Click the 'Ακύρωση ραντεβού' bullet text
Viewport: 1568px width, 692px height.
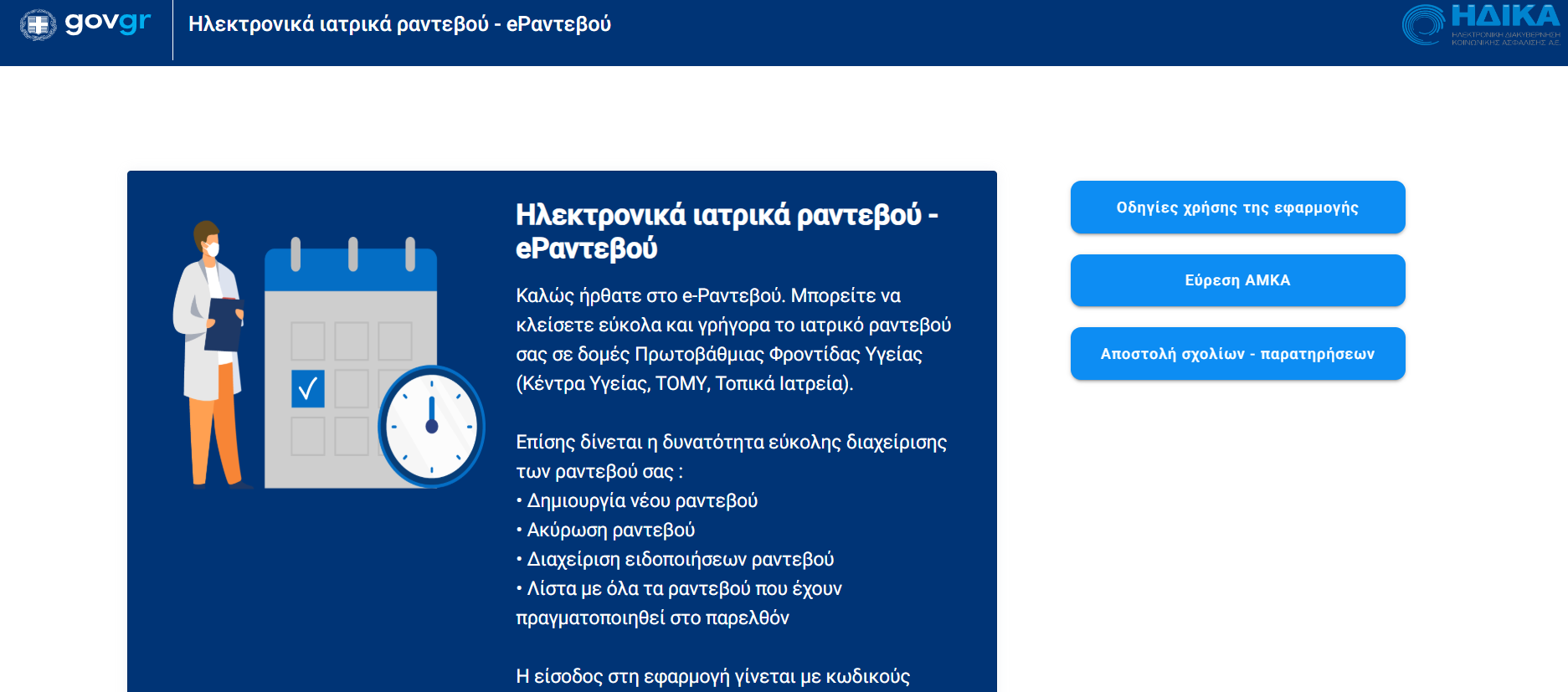[610, 530]
